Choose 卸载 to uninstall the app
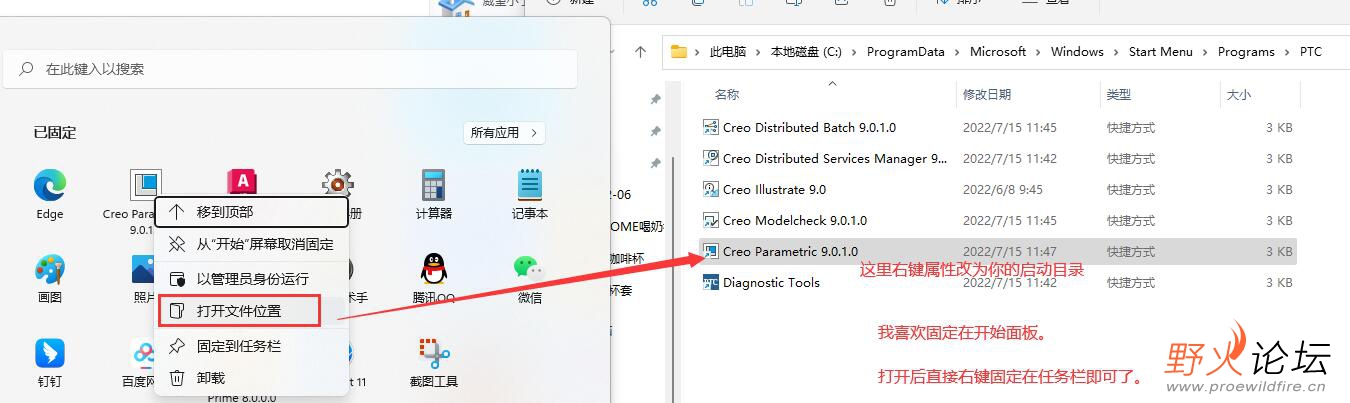Image resolution: width=1350 pixels, height=403 pixels. 251,378
